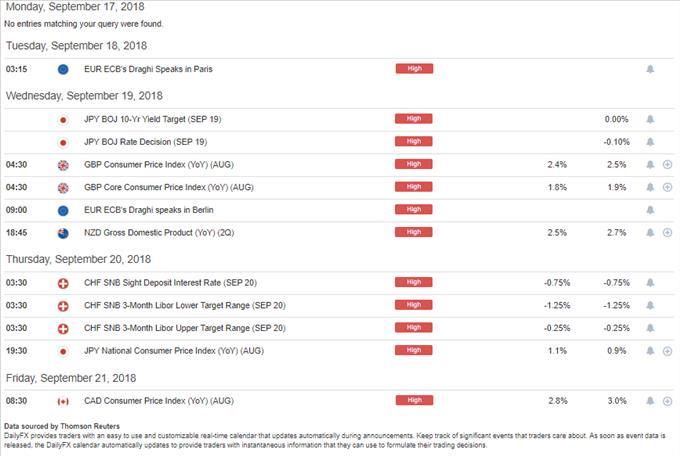
Task: Expand details for GBP Consumer Price Index row
Action: [x=667, y=164]
